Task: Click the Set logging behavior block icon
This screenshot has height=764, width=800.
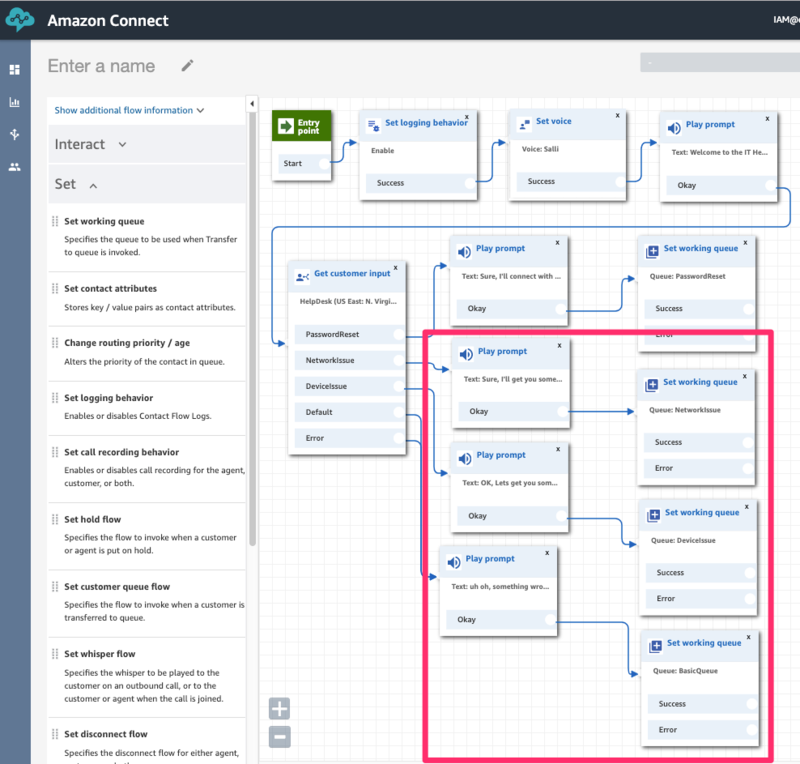Action: [x=373, y=125]
